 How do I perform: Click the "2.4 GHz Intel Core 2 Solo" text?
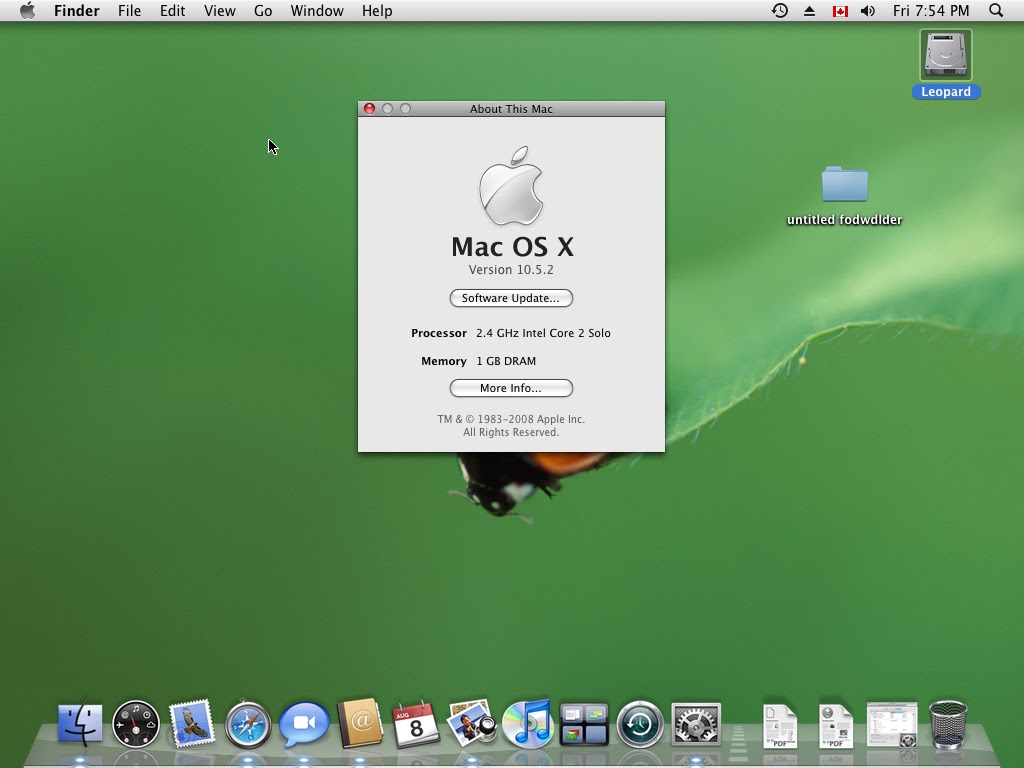(543, 332)
